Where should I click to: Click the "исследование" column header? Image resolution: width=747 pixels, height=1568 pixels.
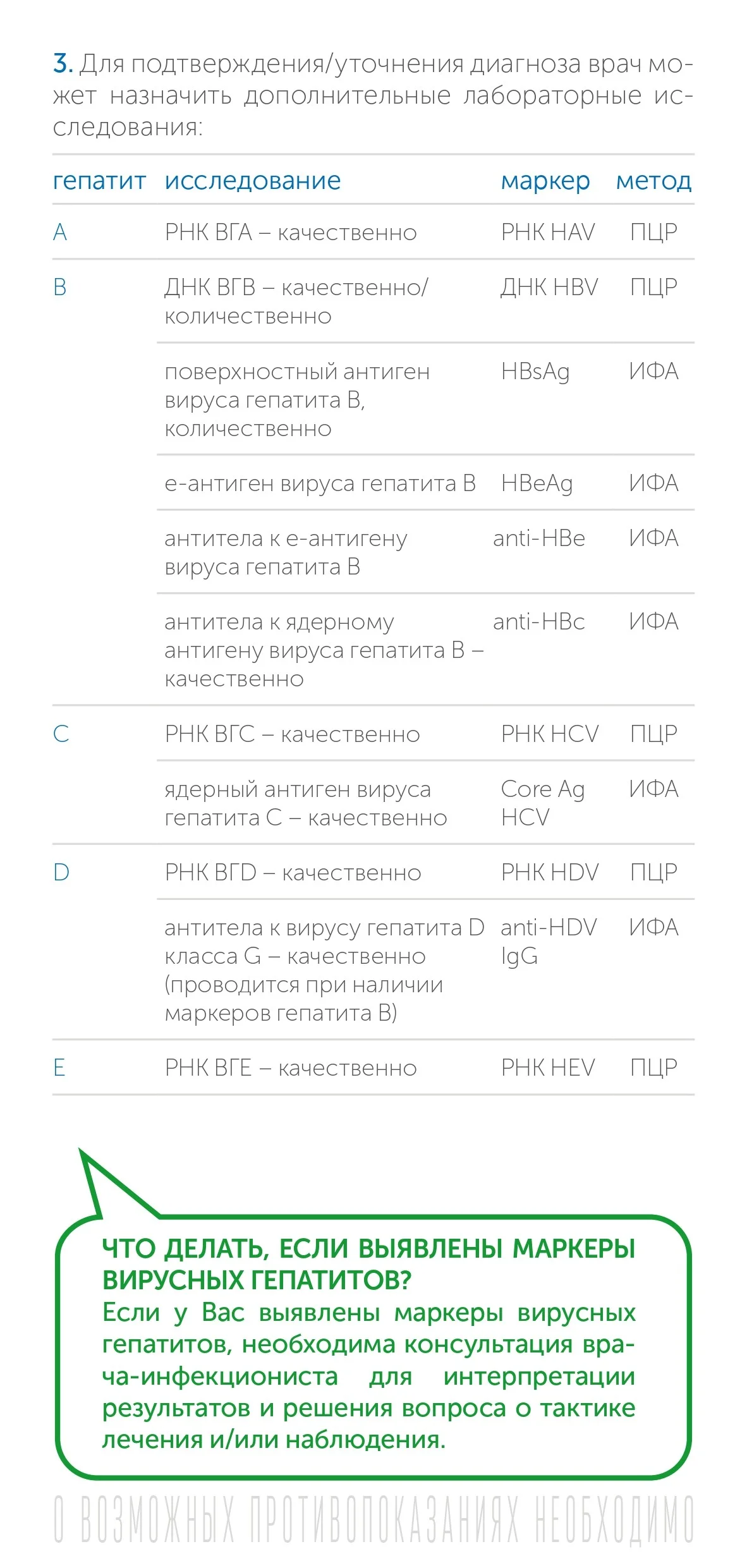(x=253, y=181)
